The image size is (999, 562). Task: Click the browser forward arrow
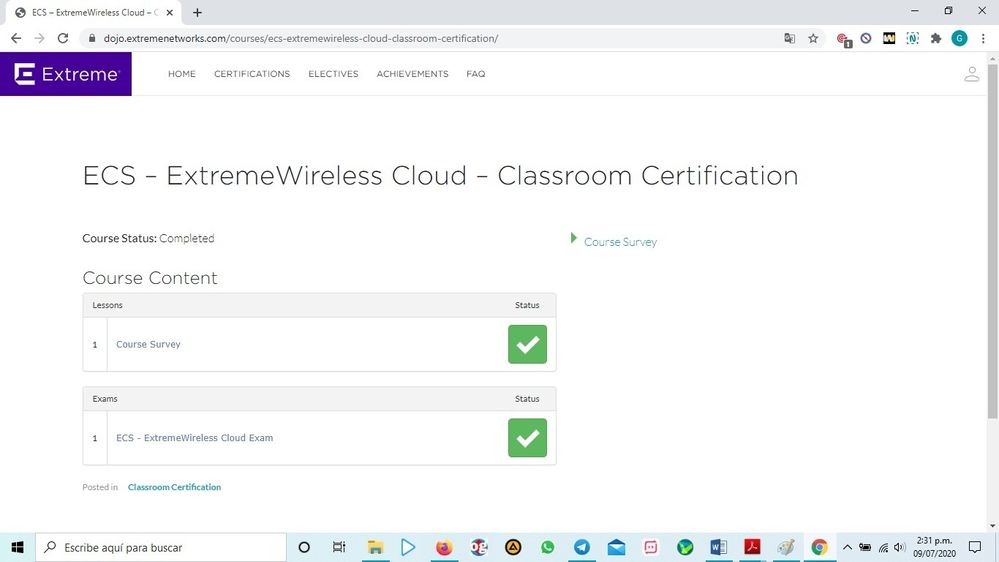click(40, 38)
